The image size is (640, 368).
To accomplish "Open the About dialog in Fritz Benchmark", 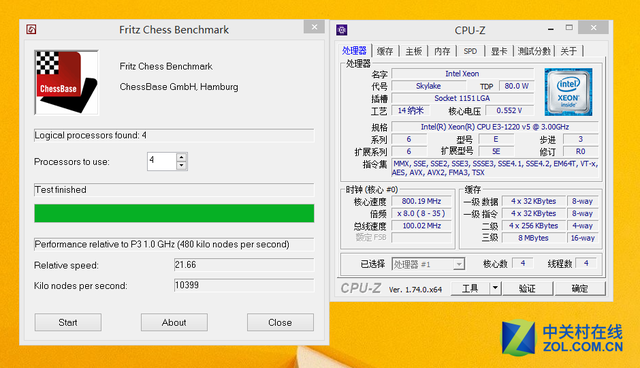I will [174, 322].
